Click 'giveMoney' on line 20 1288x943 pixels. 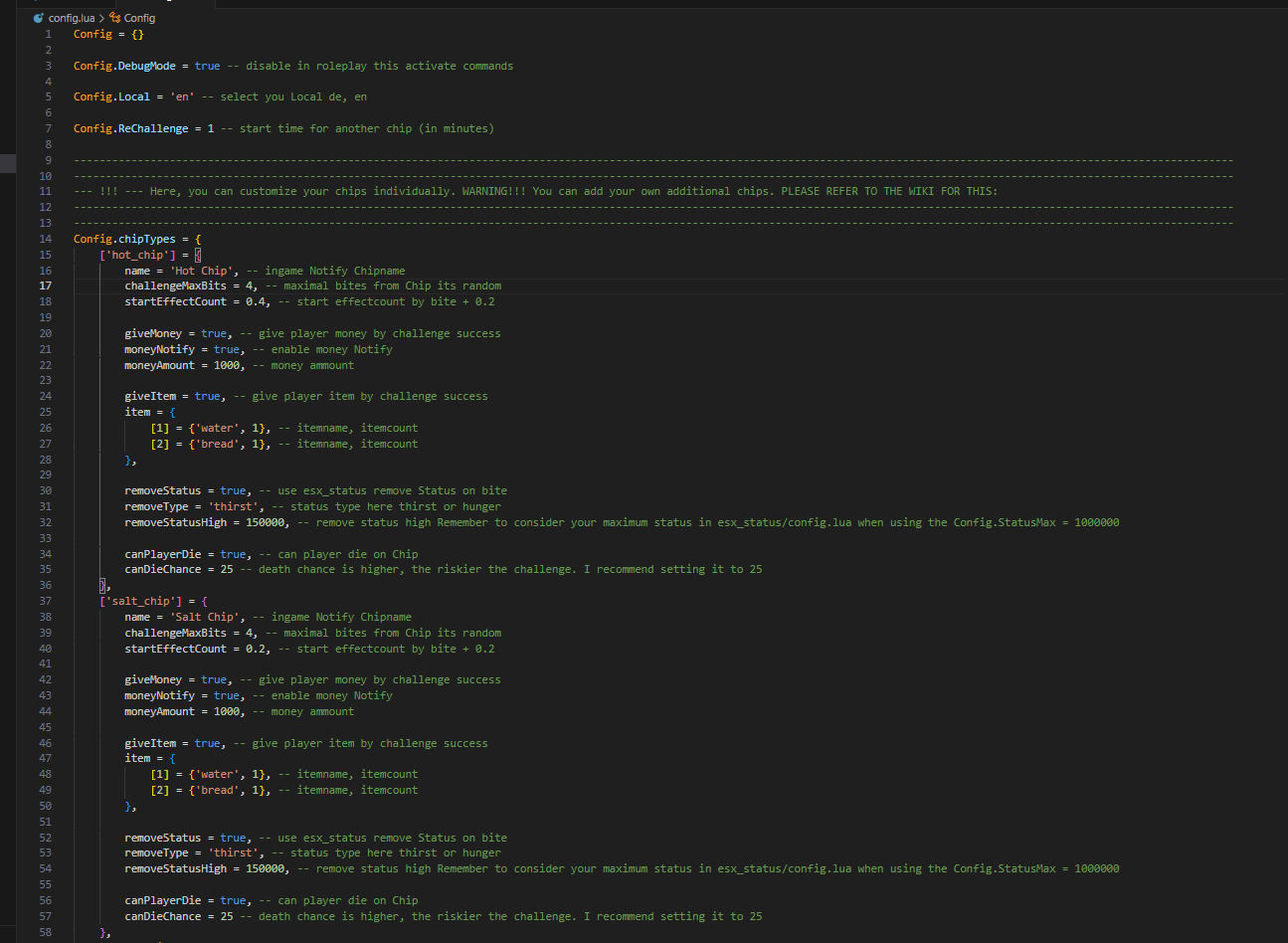point(153,333)
